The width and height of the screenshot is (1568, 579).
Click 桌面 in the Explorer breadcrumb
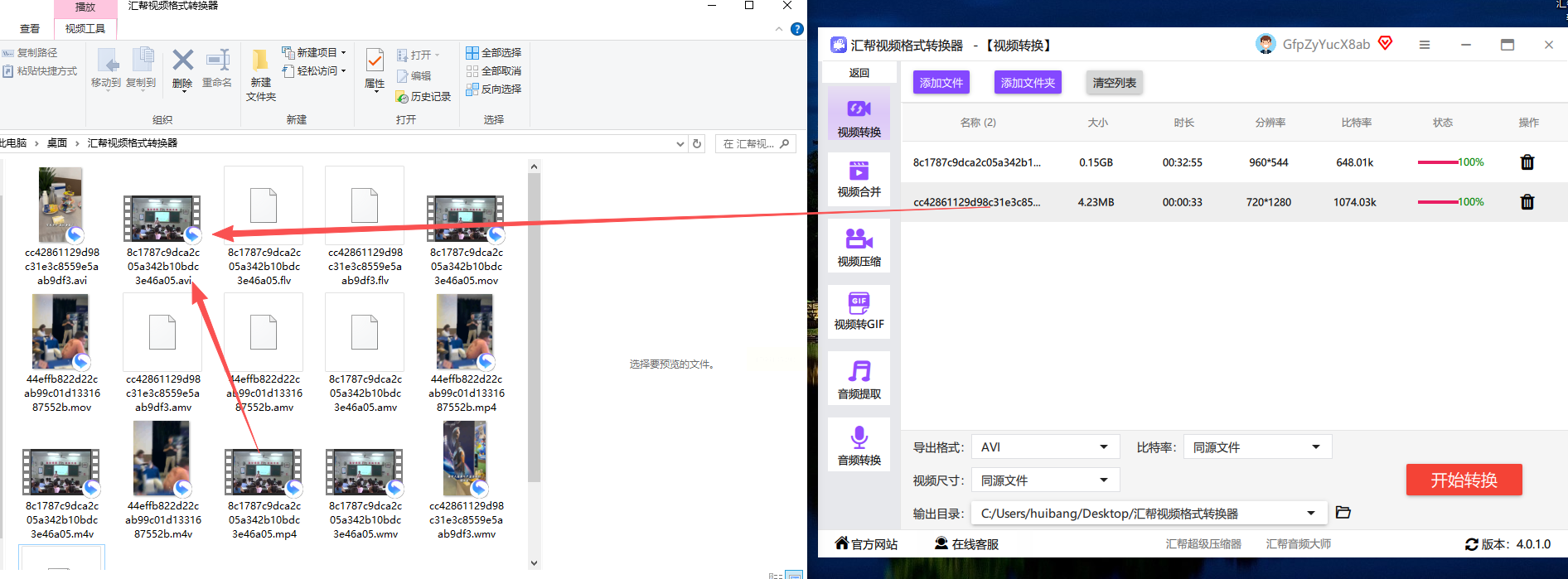pos(57,143)
